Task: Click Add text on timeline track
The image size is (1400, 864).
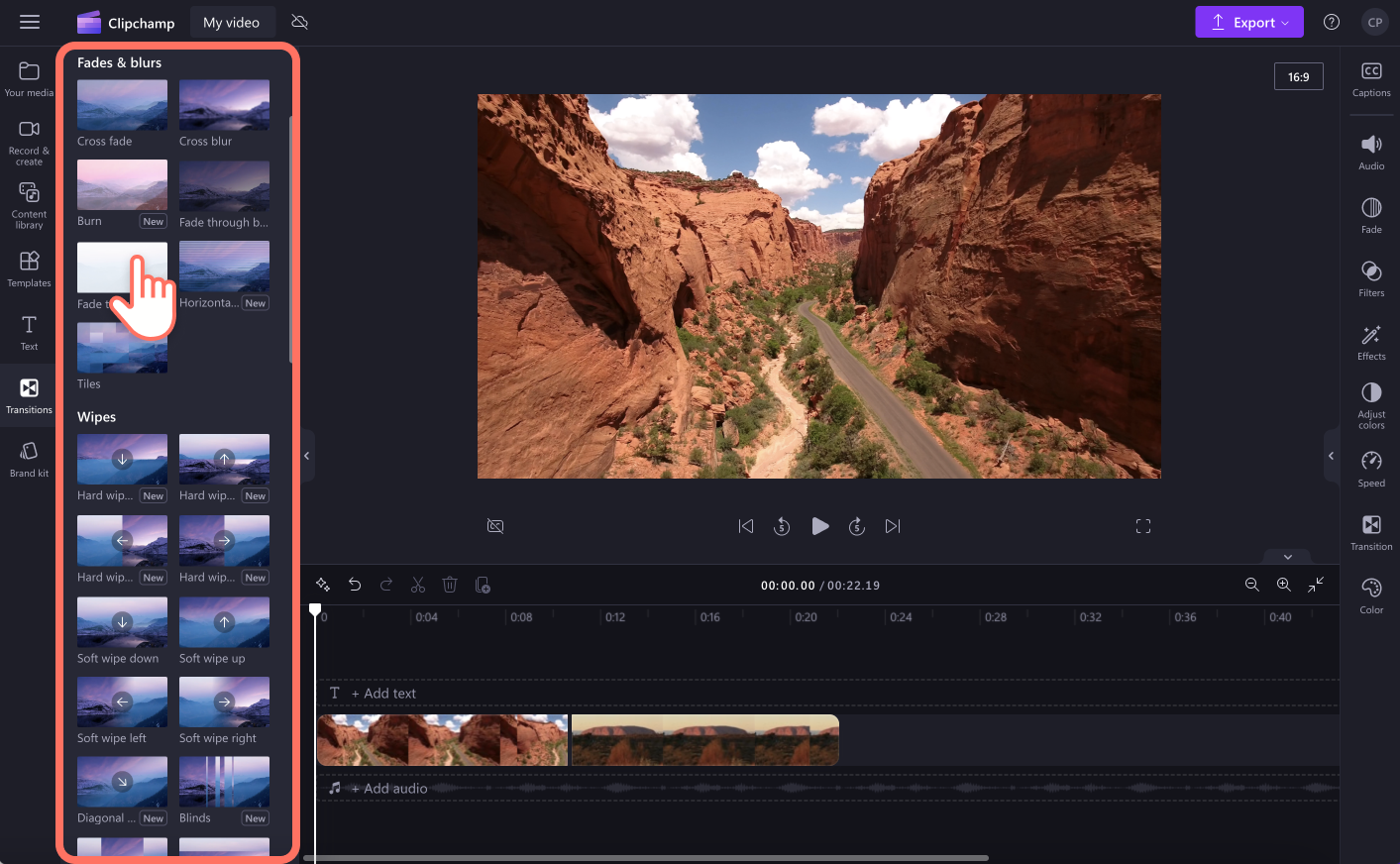Action: click(383, 694)
